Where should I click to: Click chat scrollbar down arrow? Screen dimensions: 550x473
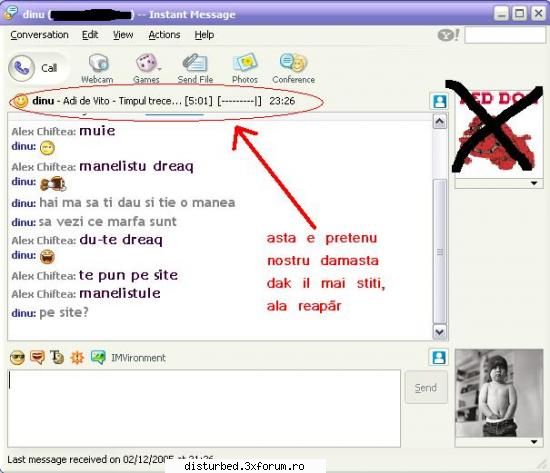click(x=440, y=332)
